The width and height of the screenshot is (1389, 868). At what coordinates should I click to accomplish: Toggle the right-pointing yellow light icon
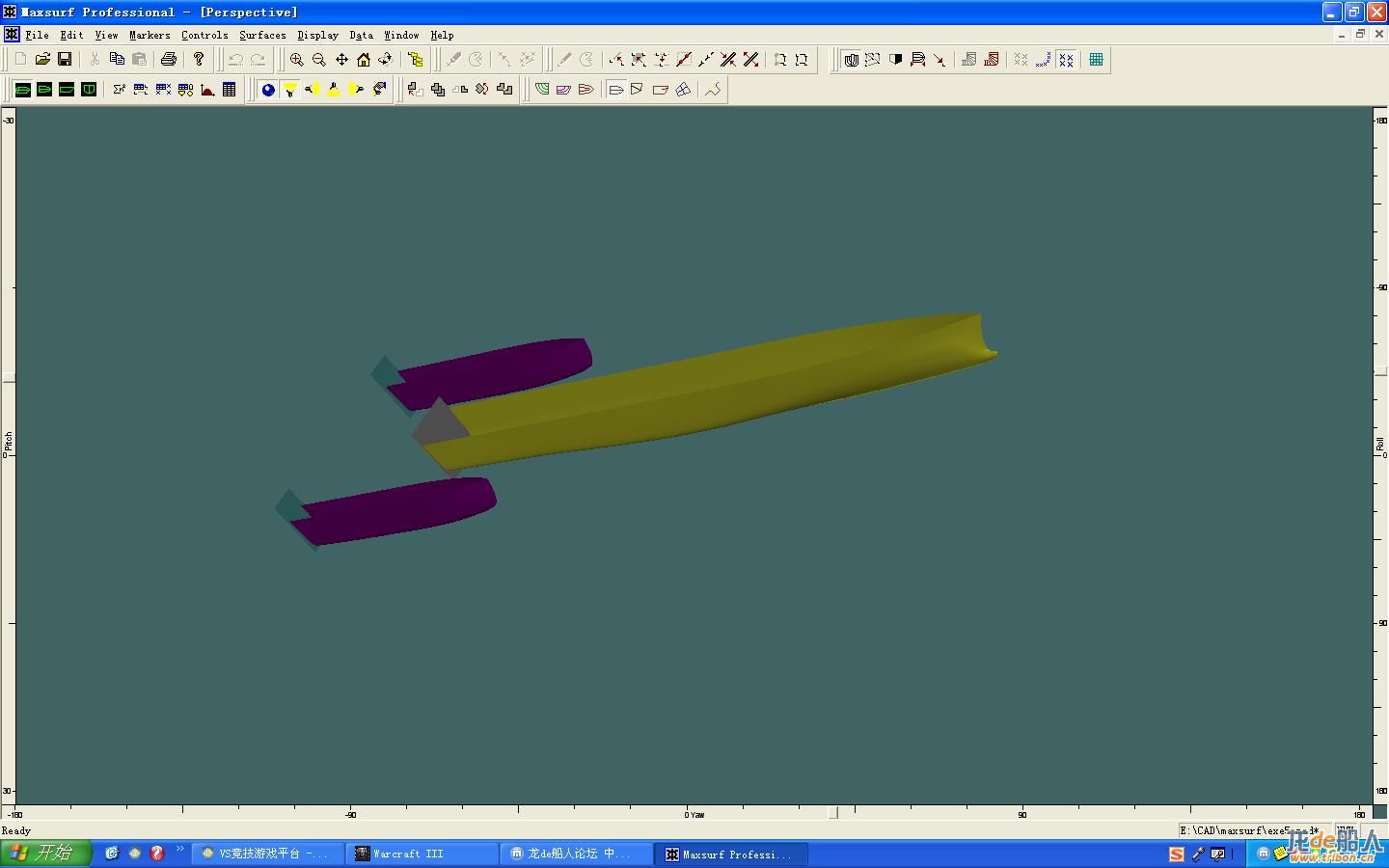click(x=356, y=89)
